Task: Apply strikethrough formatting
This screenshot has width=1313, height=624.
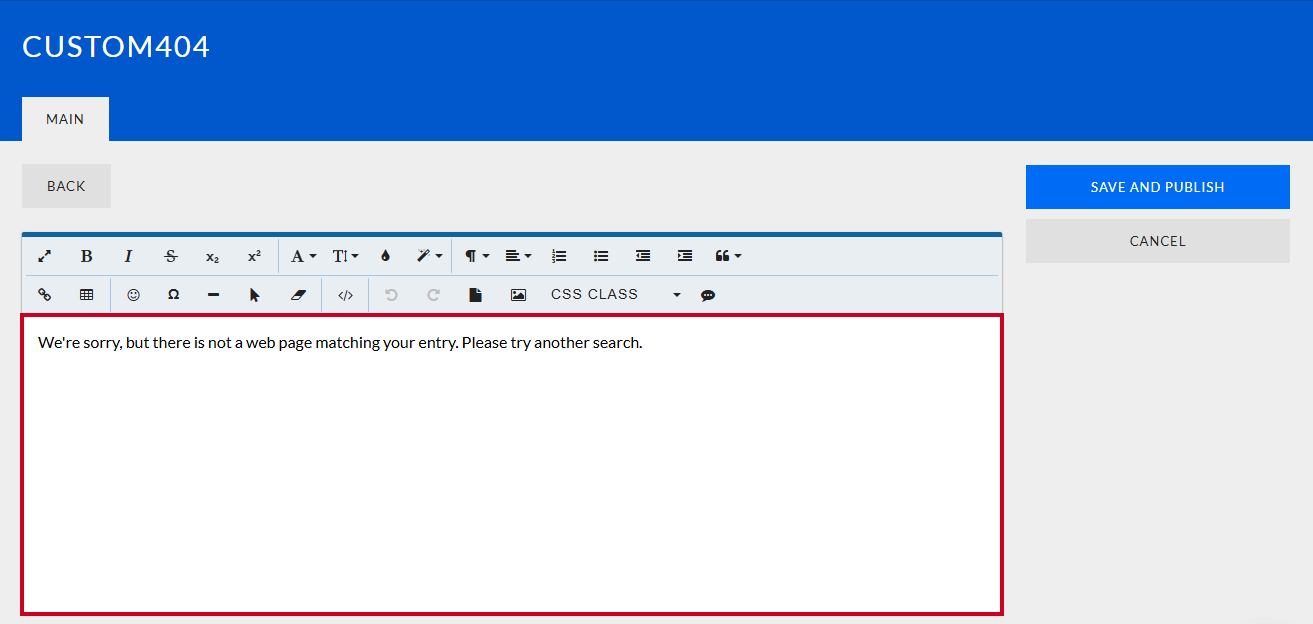Action: tap(170, 256)
